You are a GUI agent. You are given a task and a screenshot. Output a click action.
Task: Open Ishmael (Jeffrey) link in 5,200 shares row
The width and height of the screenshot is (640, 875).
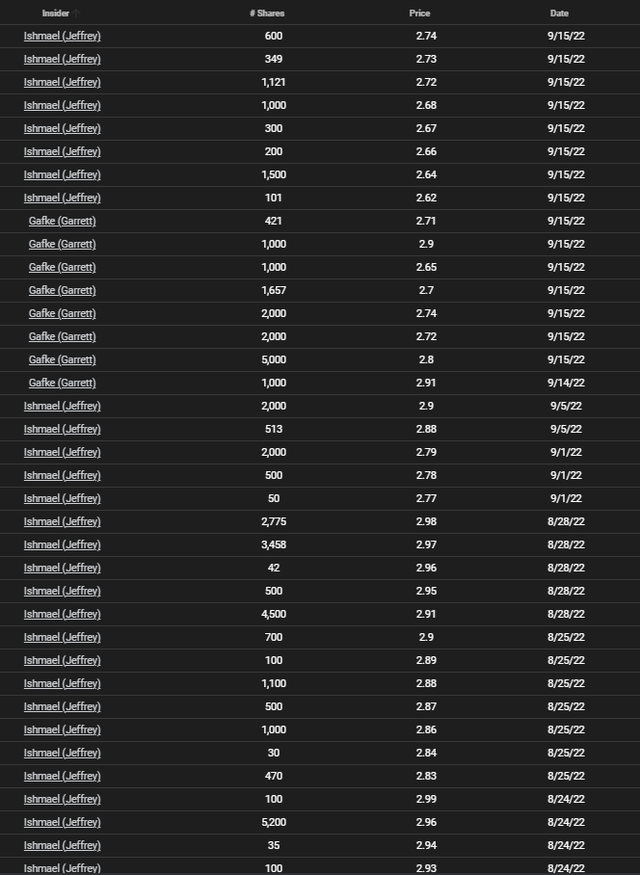click(62, 823)
